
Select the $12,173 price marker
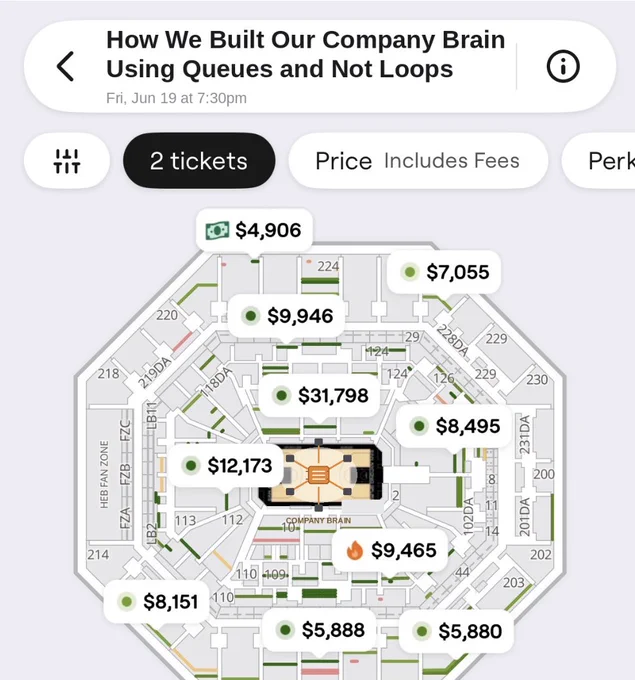226,465
